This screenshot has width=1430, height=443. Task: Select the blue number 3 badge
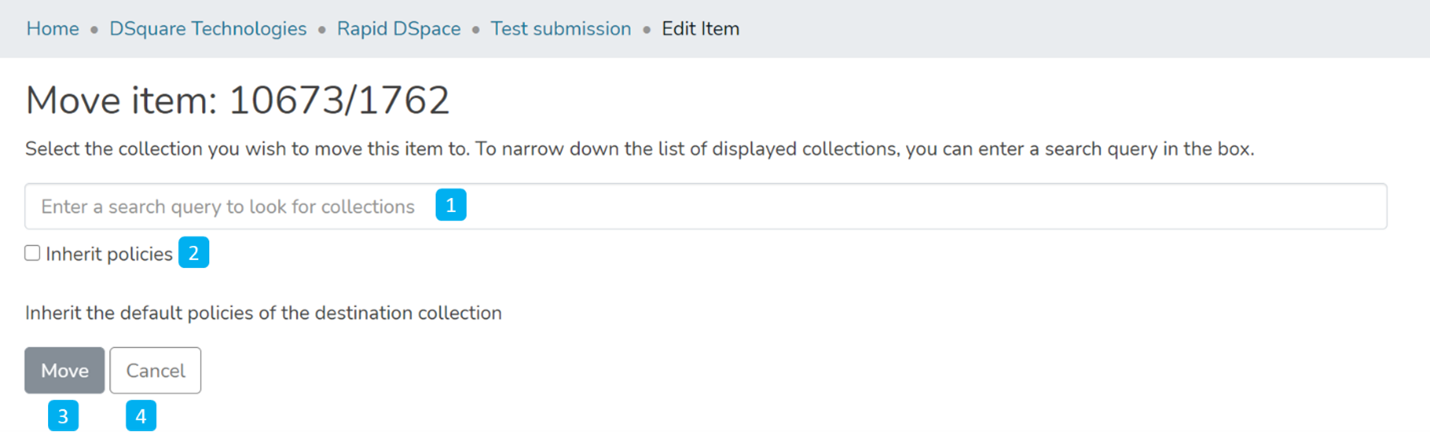click(63, 417)
